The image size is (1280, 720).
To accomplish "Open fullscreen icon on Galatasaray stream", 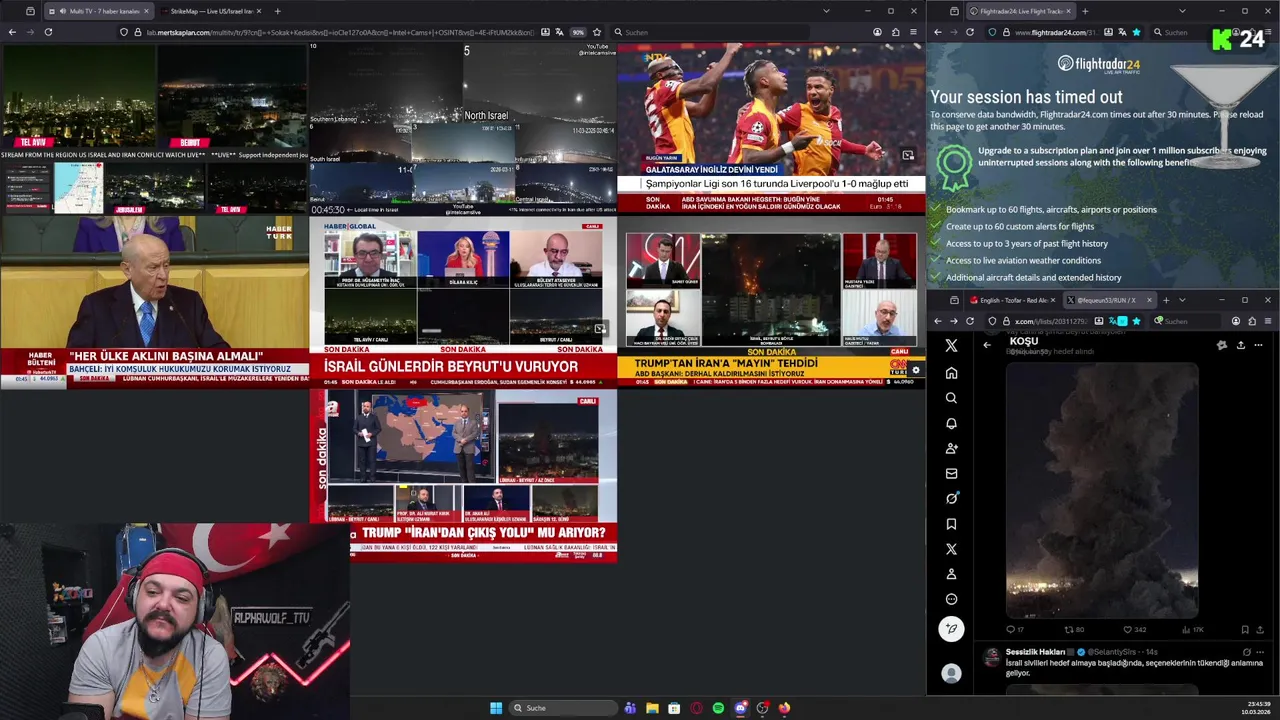I will pos(907,155).
